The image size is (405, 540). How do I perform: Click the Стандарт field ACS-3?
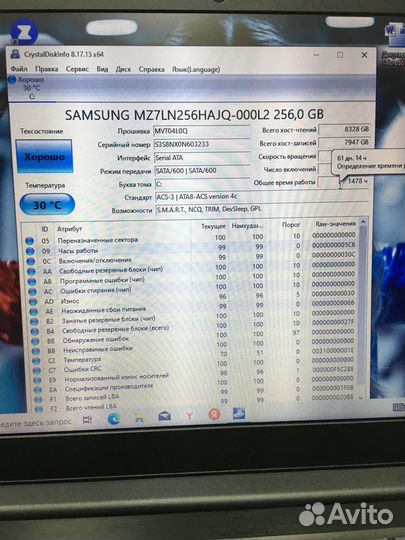(x=262, y=197)
